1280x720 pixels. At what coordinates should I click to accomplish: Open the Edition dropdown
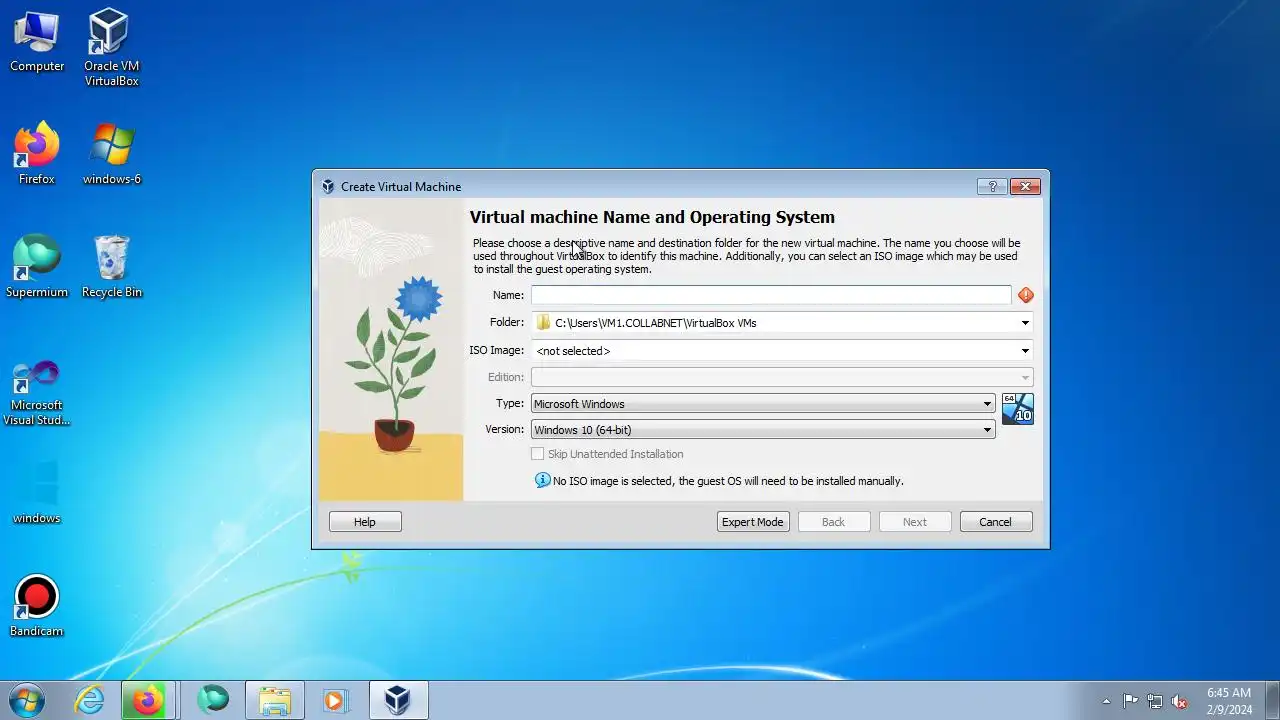(x=782, y=377)
